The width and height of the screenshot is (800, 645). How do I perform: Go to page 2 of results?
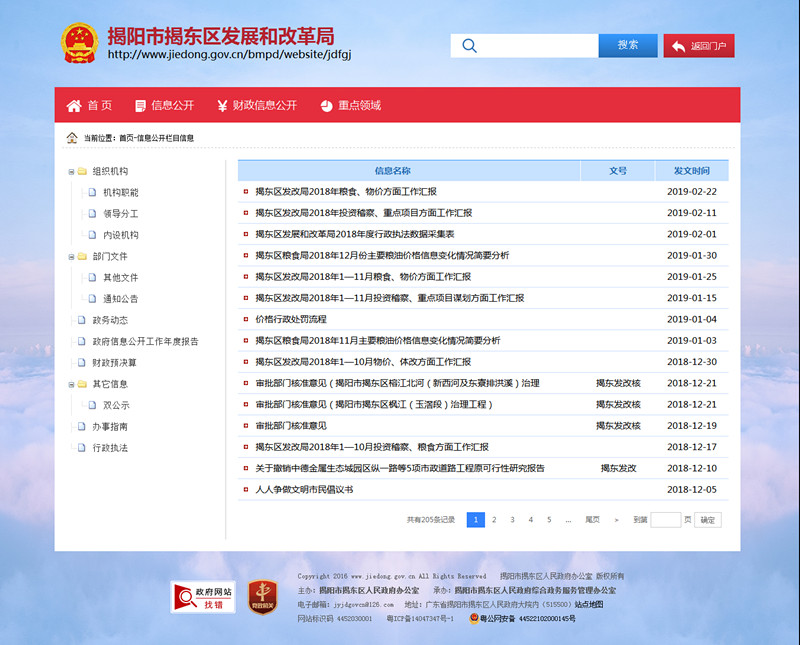pos(494,520)
